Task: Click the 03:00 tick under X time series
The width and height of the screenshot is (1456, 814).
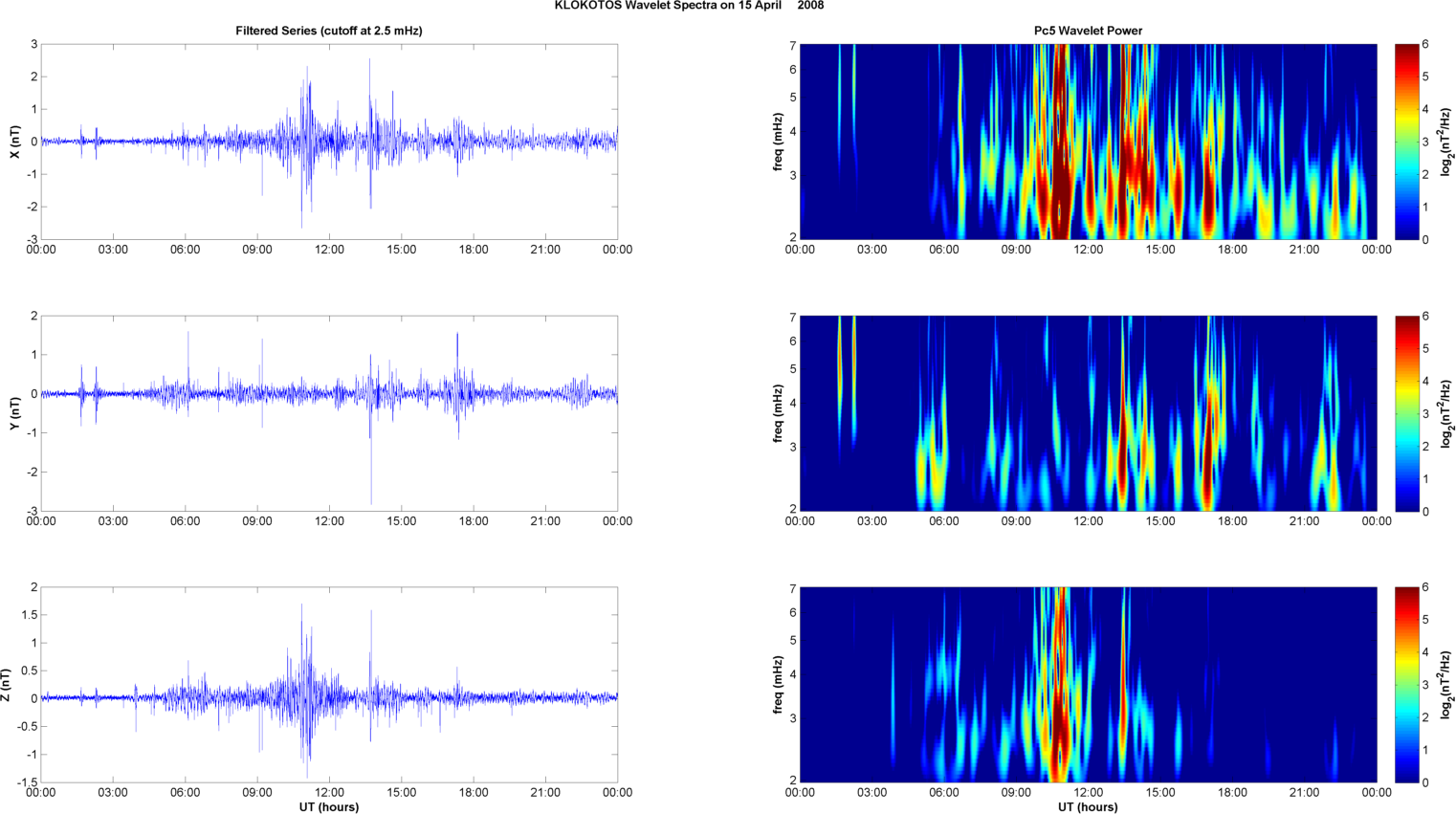Action: coord(113,250)
